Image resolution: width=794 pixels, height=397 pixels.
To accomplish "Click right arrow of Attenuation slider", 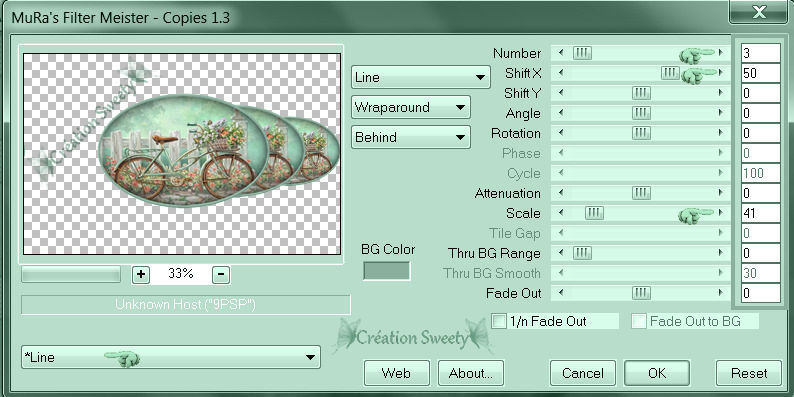I will (x=721, y=193).
